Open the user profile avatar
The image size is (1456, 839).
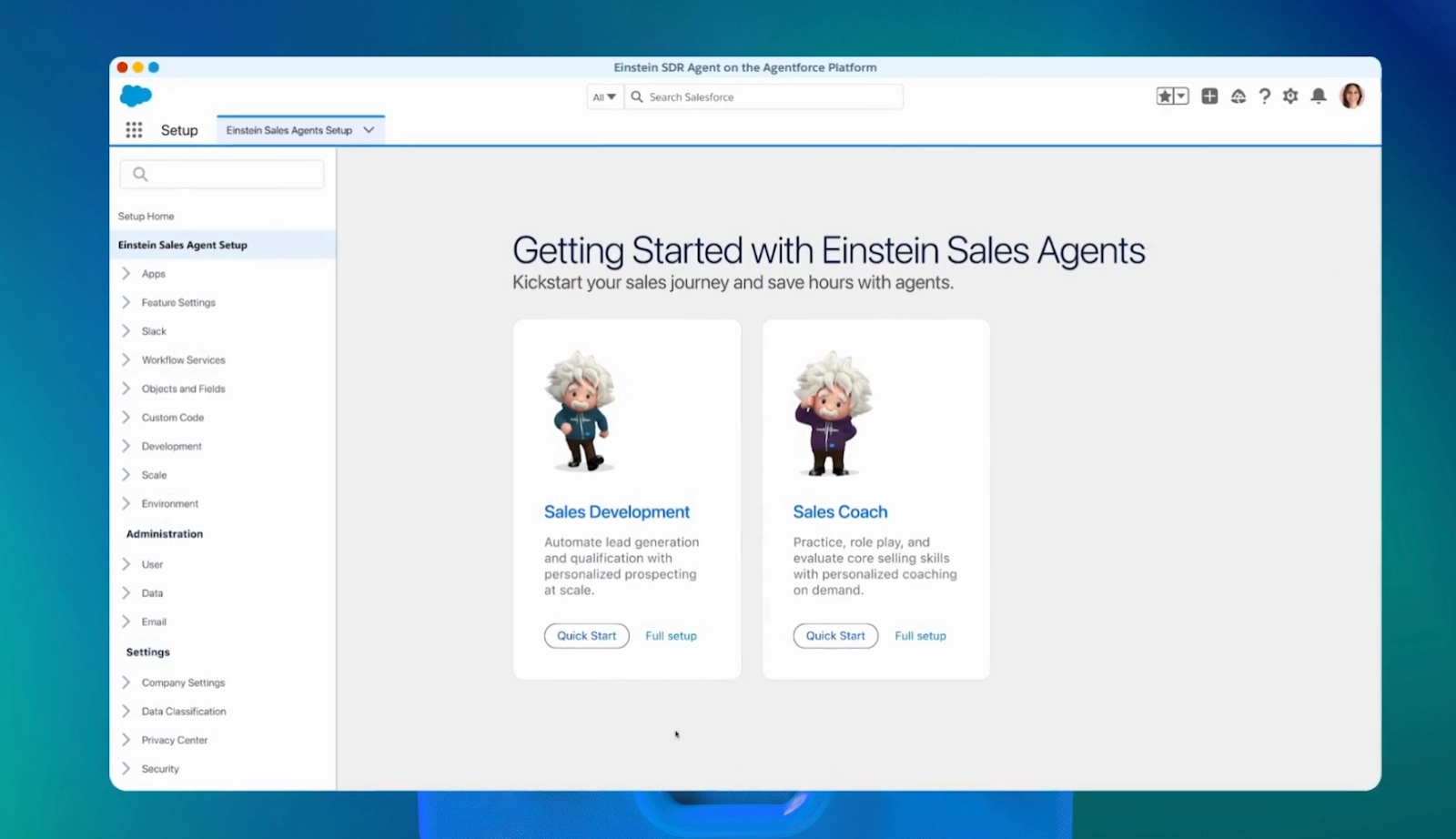1352,96
